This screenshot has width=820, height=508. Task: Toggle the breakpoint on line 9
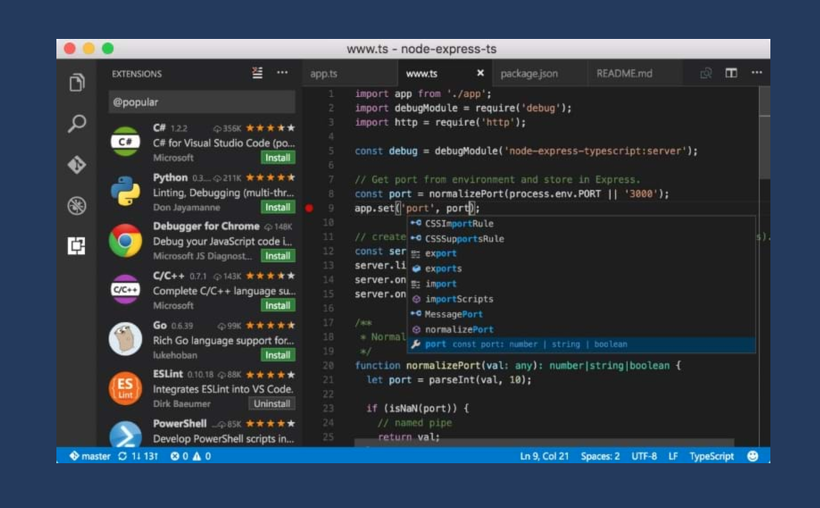tap(309, 208)
